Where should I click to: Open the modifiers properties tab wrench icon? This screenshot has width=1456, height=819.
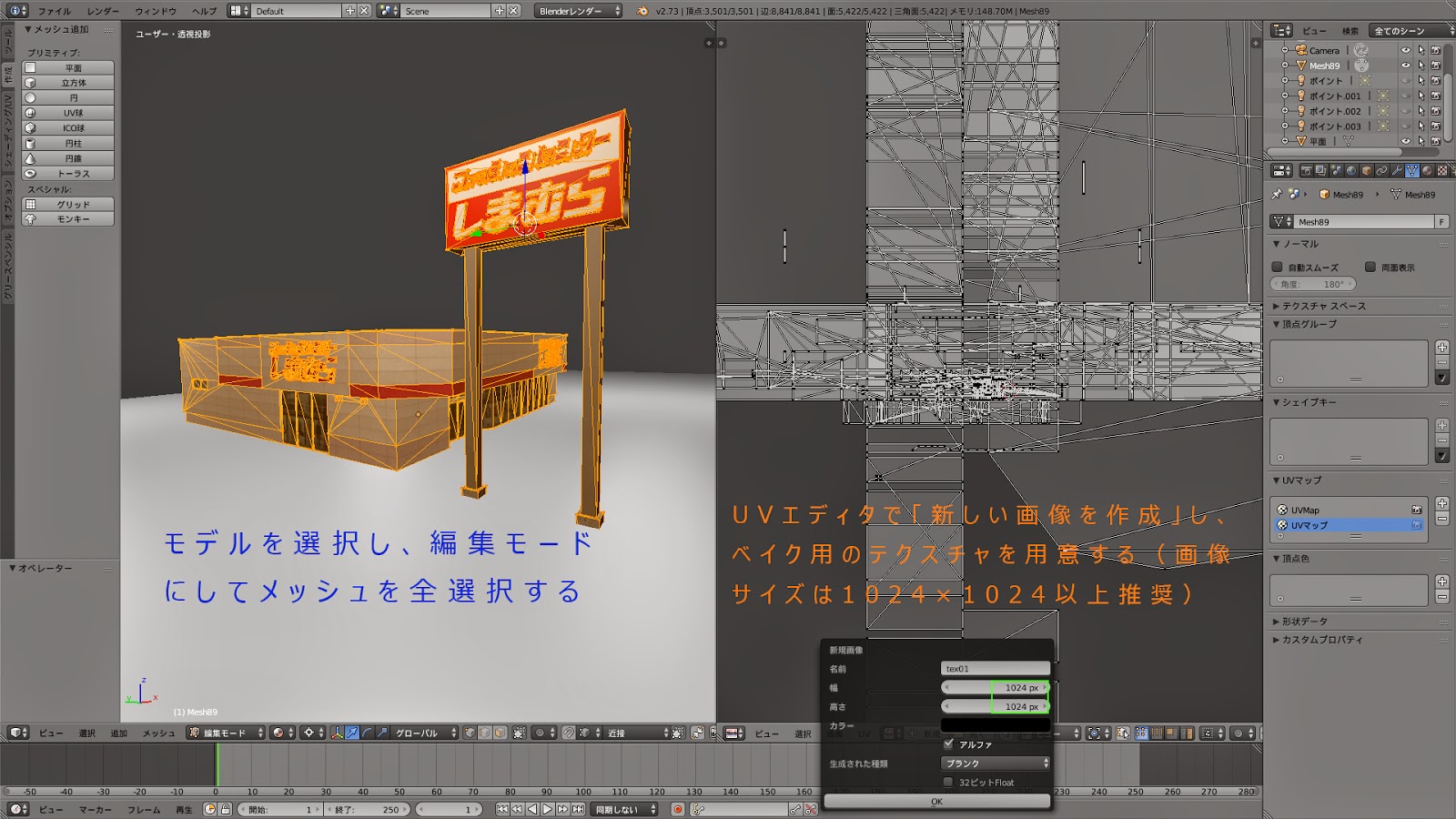[1397, 170]
